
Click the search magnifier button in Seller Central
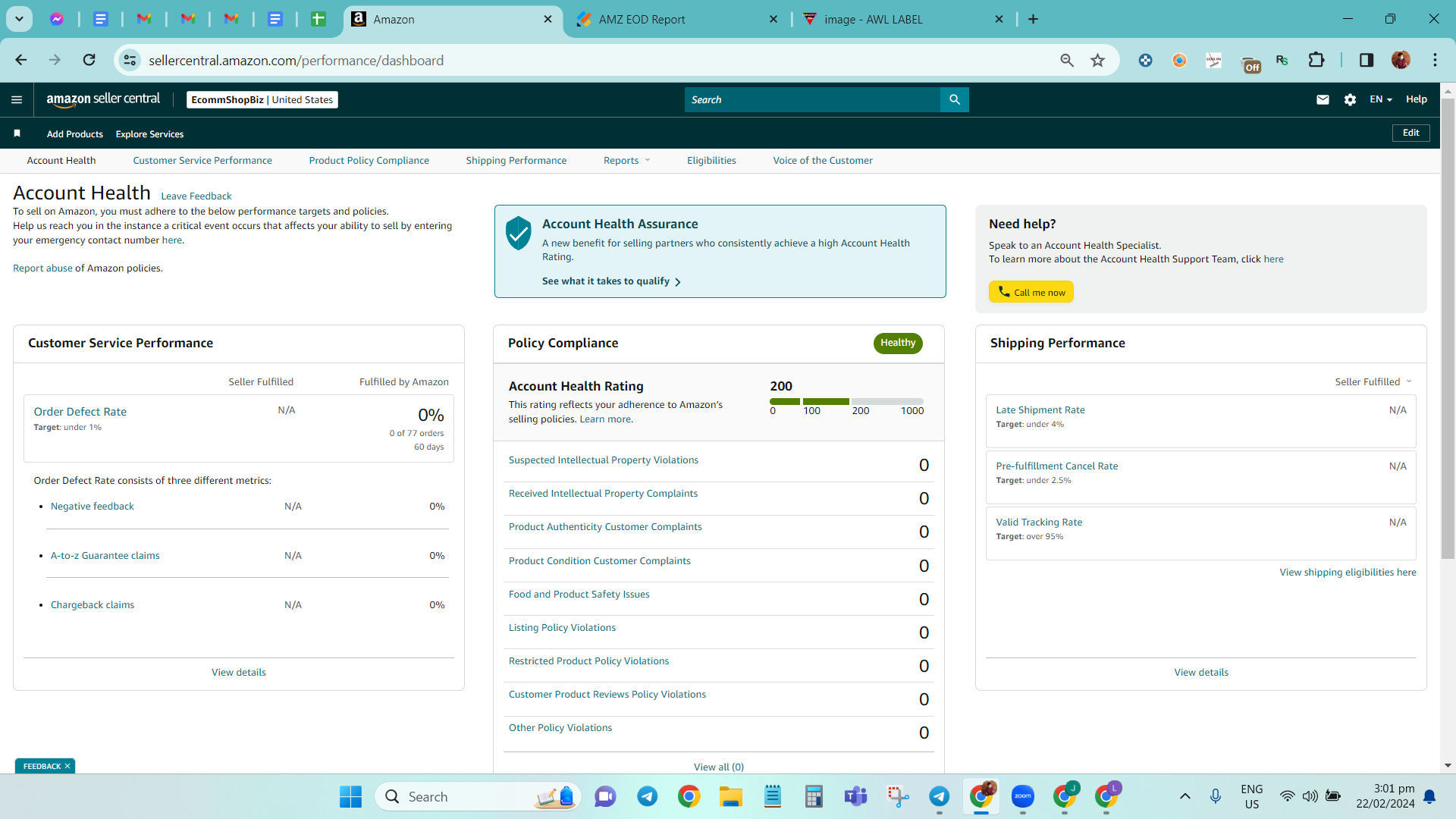(x=955, y=99)
